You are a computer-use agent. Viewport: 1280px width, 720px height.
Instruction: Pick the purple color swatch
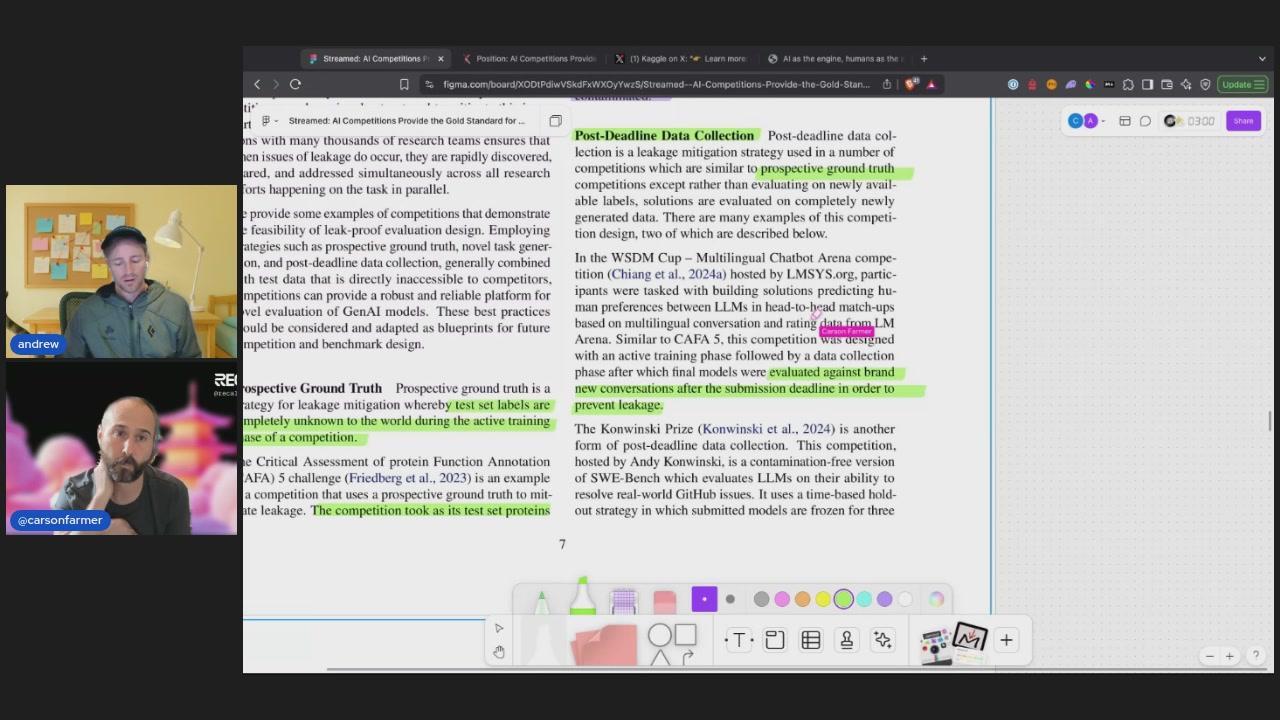point(884,599)
